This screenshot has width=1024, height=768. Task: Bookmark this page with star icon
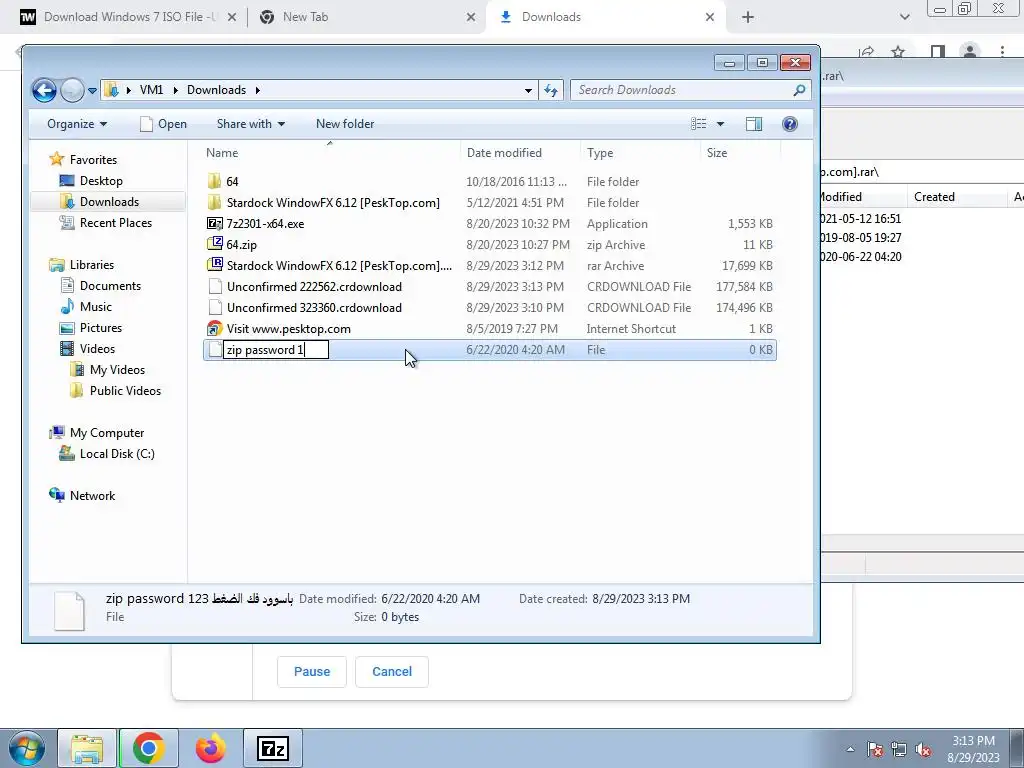point(898,52)
